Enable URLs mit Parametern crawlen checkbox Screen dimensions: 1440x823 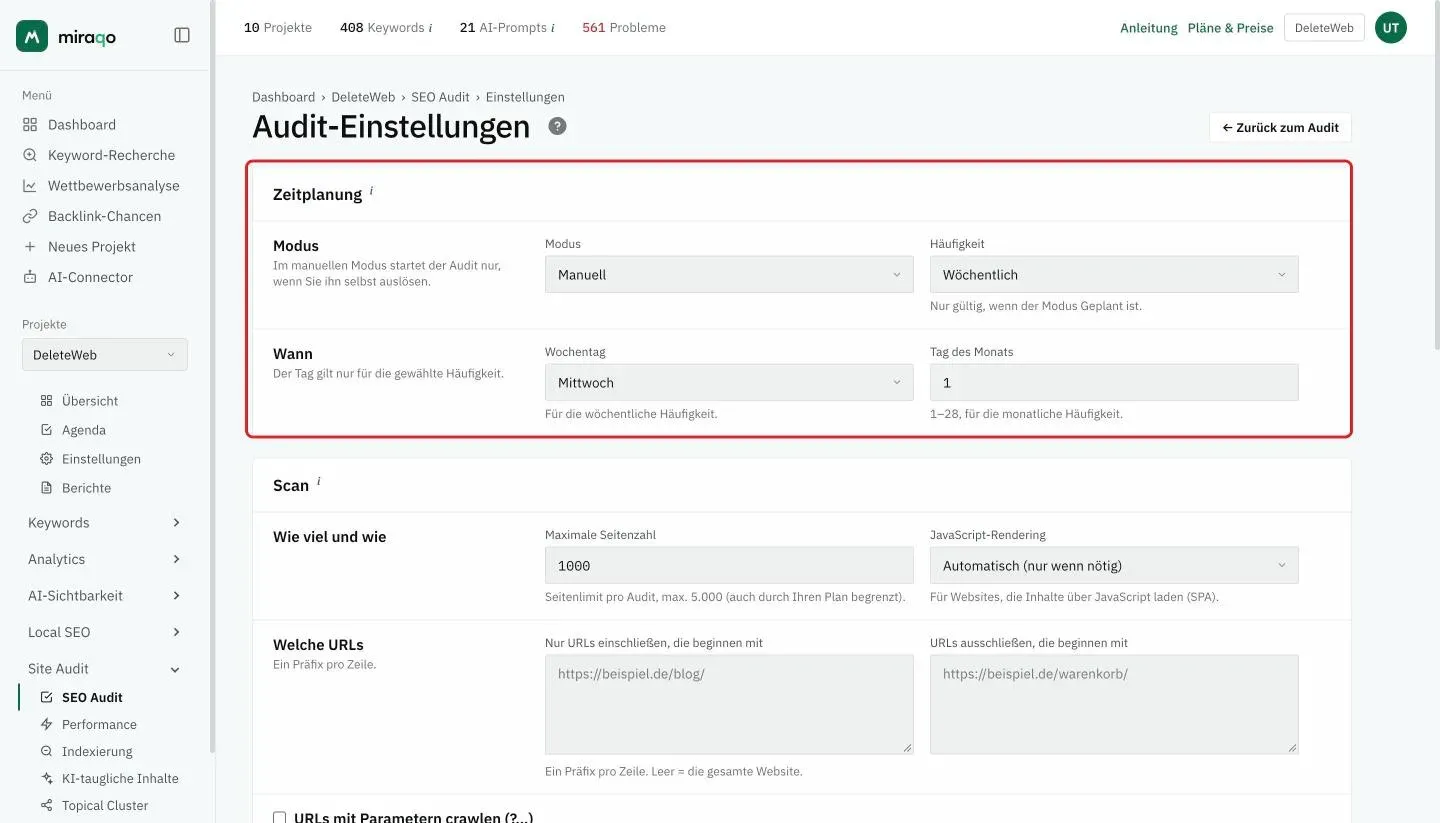[280, 817]
